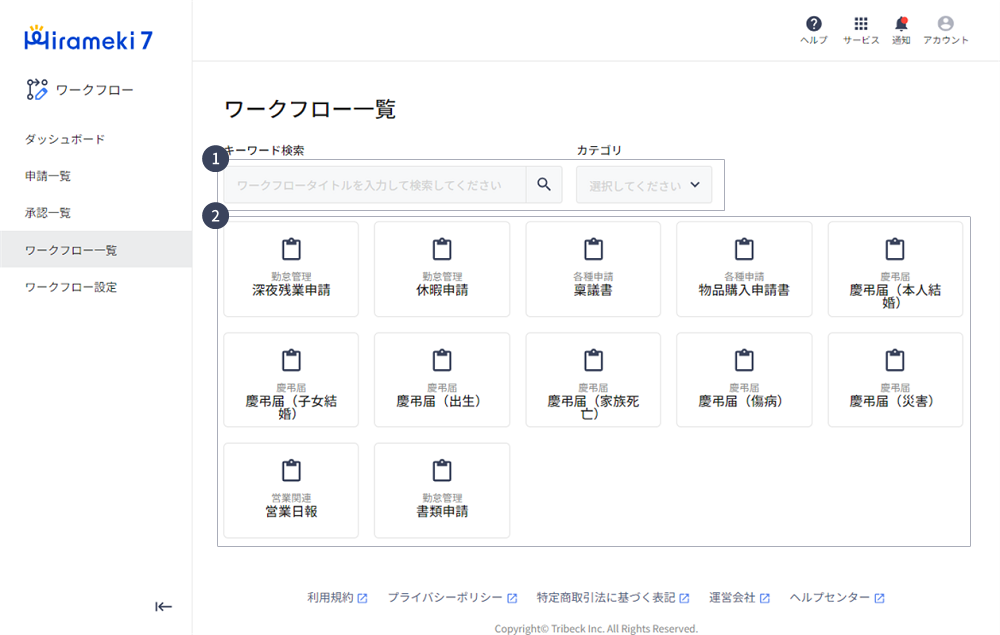Click the 慶弔届（災害） title text
The height and width of the screenshot is (635, 1000).
(893, 401)
